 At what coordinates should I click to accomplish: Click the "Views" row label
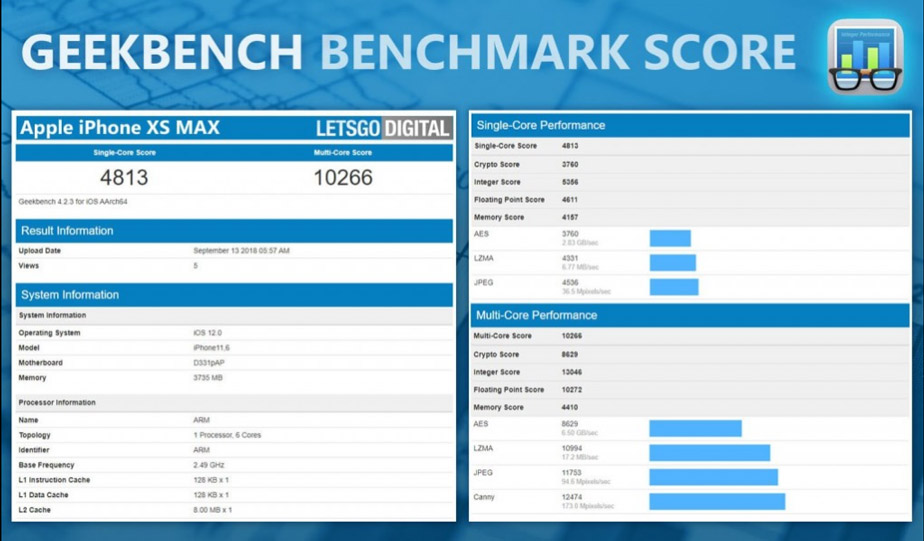(x=28, y=266)
